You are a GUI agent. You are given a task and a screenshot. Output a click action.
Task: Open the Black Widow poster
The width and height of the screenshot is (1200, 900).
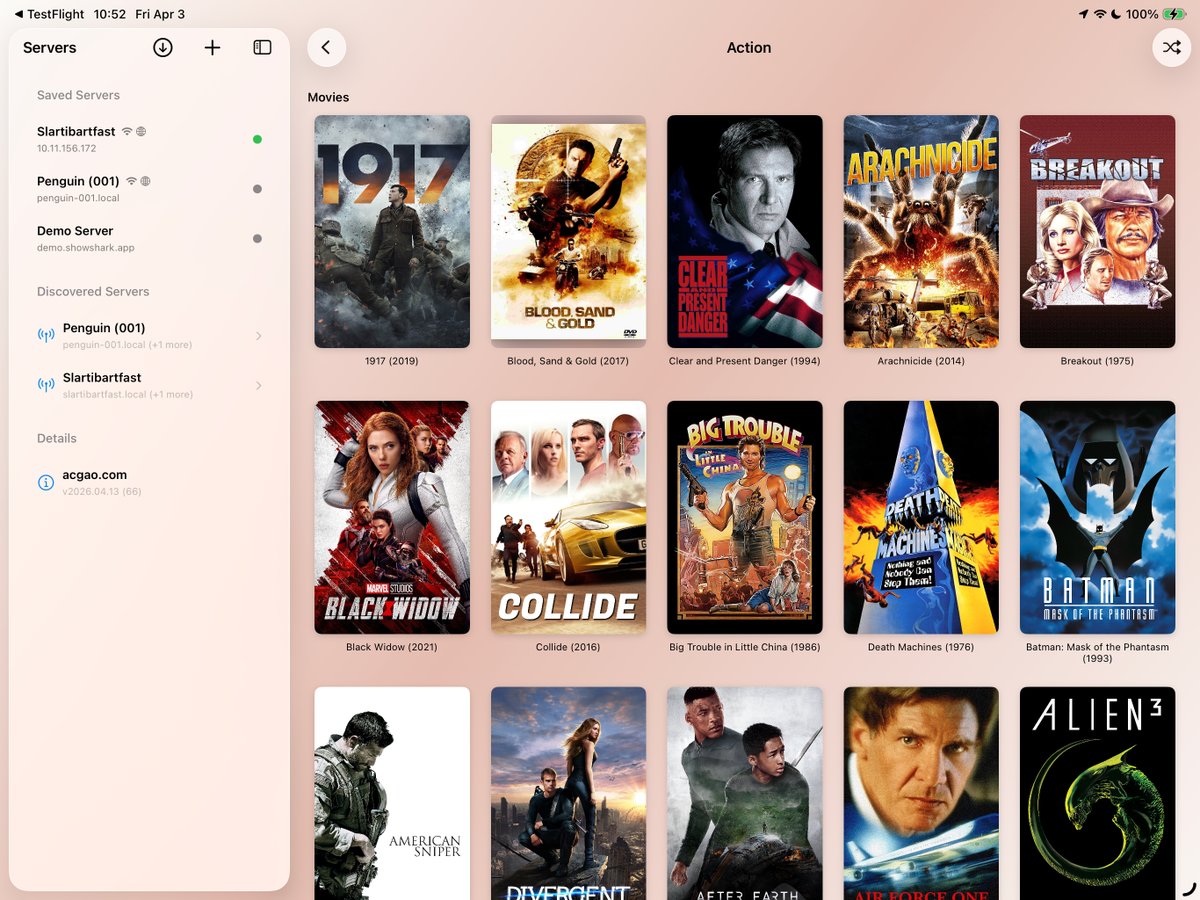pyautogui.click(x=392, y=517)
